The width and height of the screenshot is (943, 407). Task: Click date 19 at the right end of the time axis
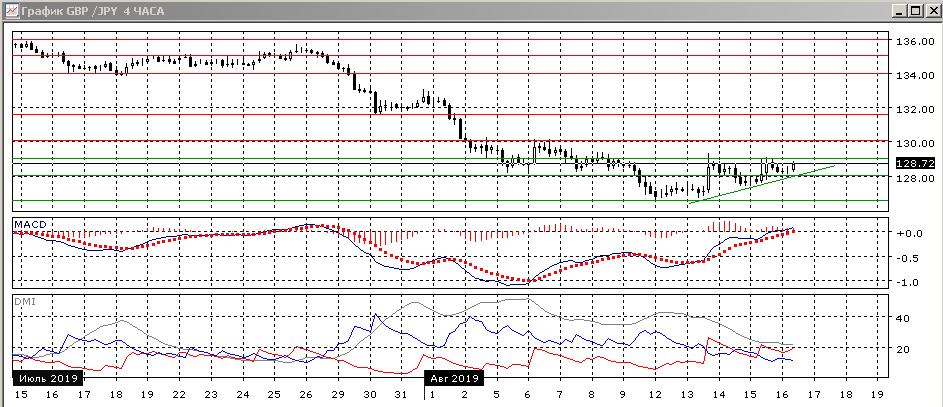(877, 396)
